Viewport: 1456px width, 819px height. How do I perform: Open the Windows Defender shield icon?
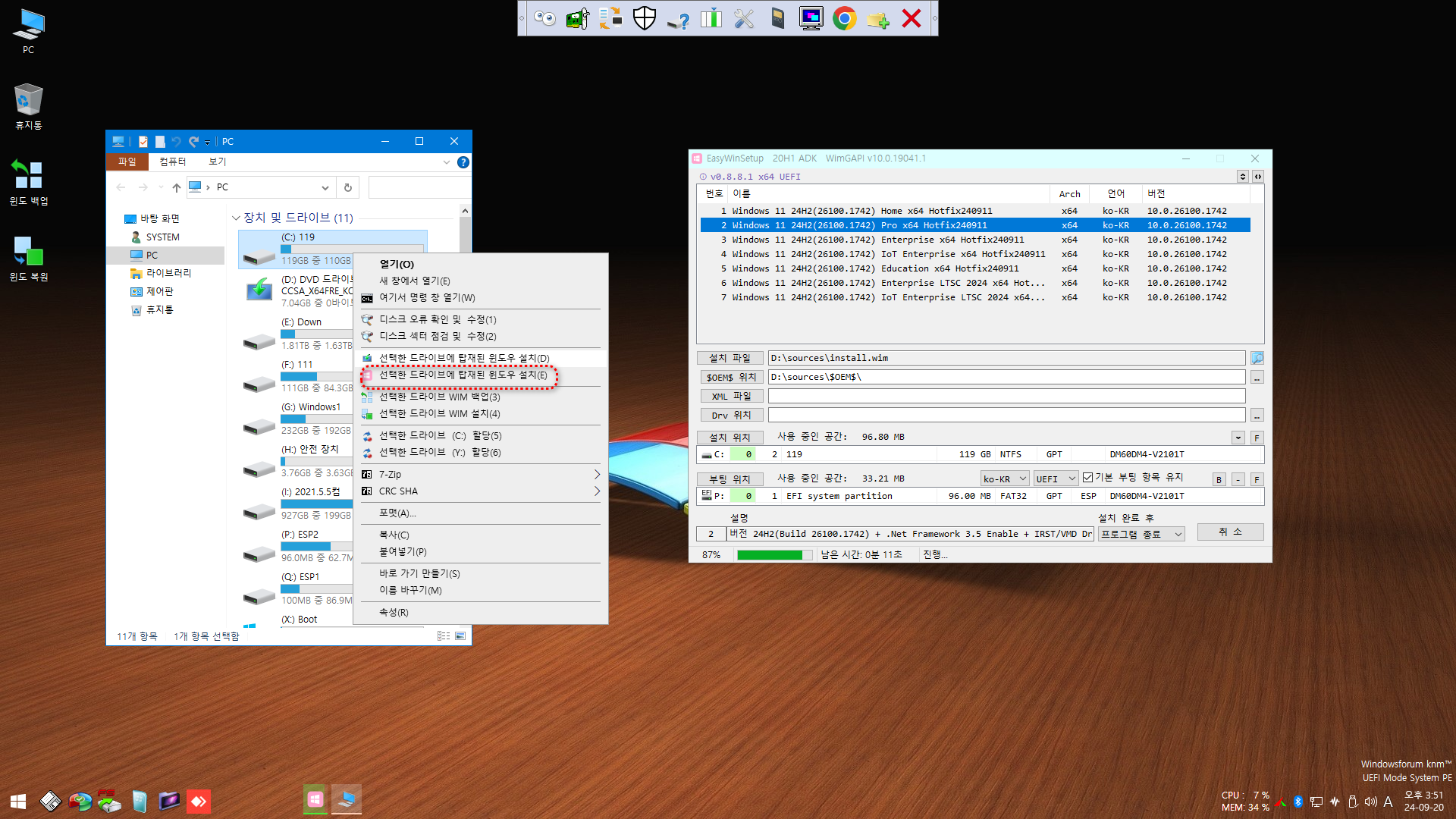(644, 18)
